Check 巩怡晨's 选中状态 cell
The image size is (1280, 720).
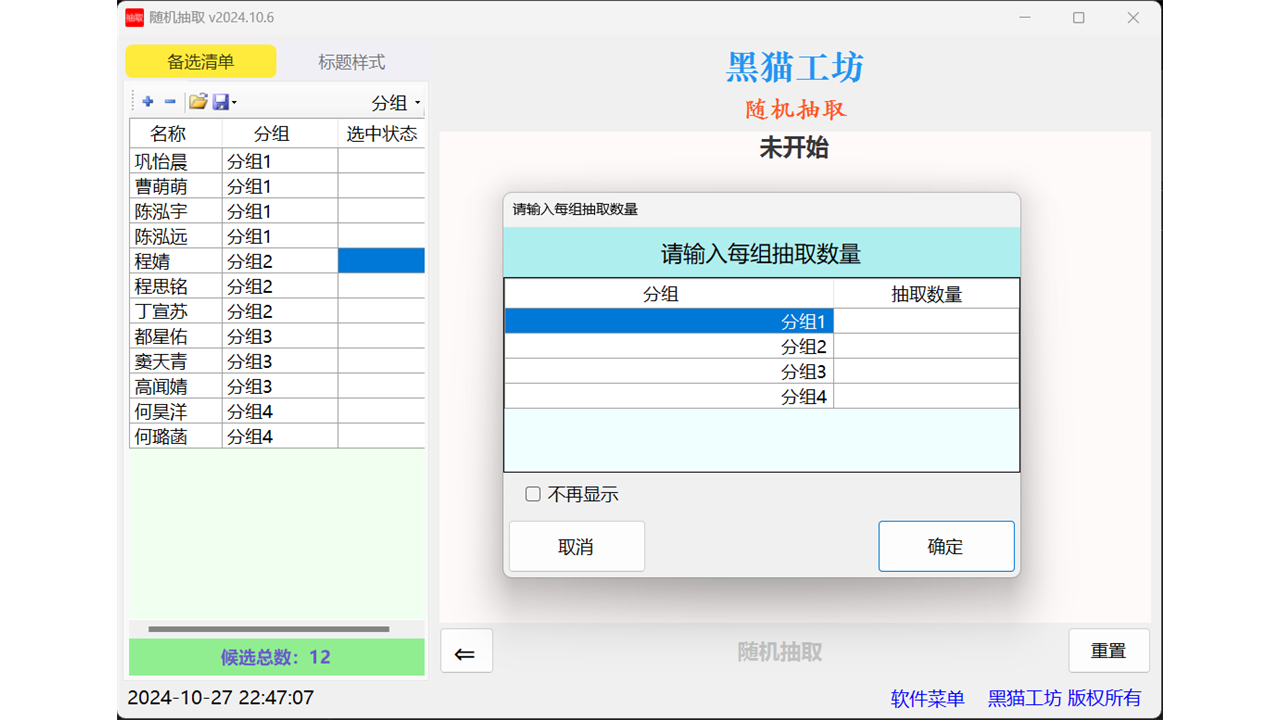381,160
